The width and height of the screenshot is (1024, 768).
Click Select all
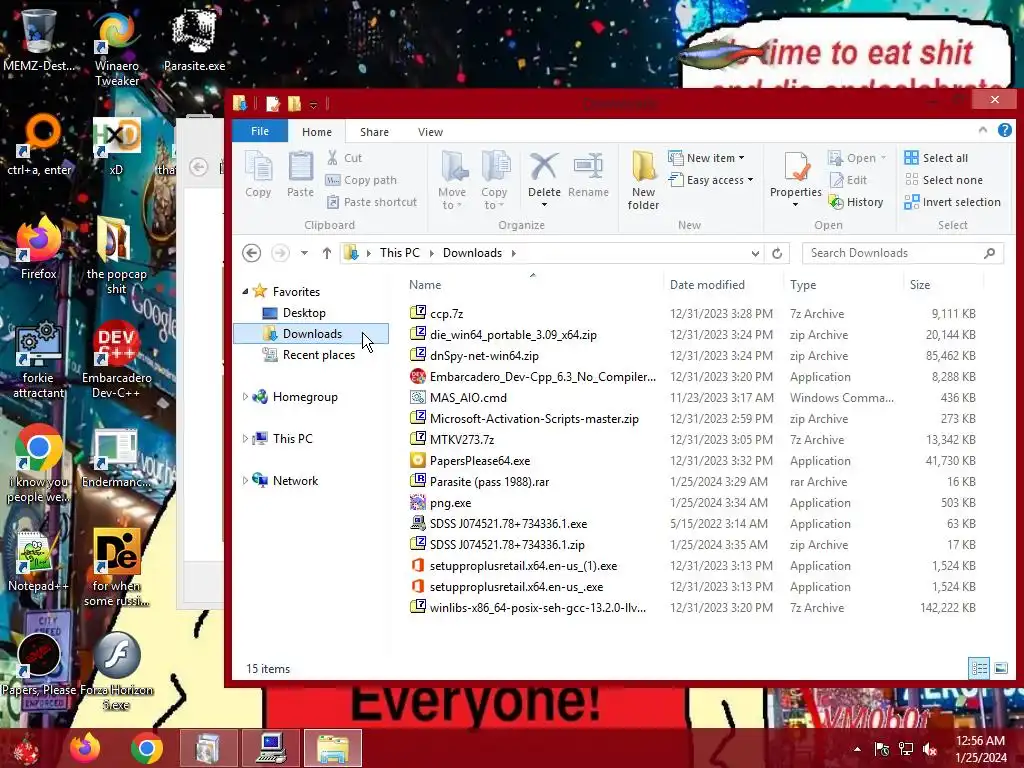coord(936,158)
